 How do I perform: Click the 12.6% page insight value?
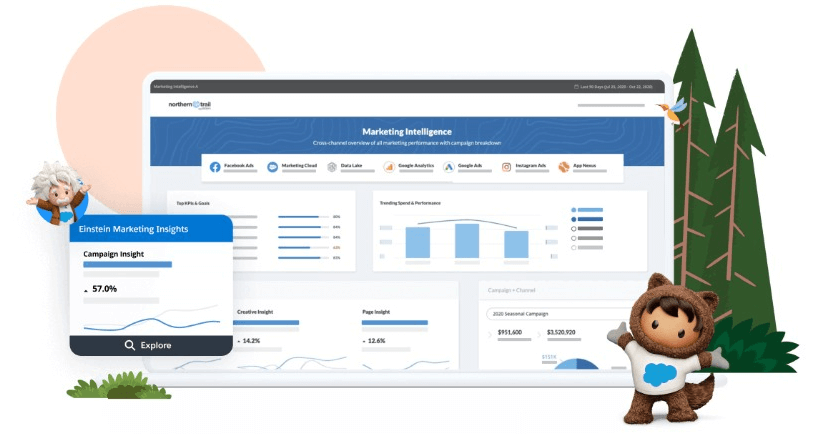(x=377, y=341)
